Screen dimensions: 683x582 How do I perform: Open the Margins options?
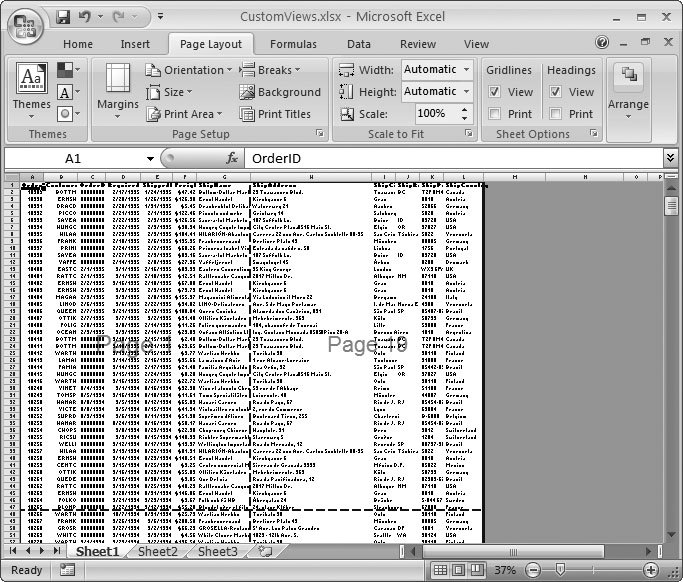[x=118, y=88]
